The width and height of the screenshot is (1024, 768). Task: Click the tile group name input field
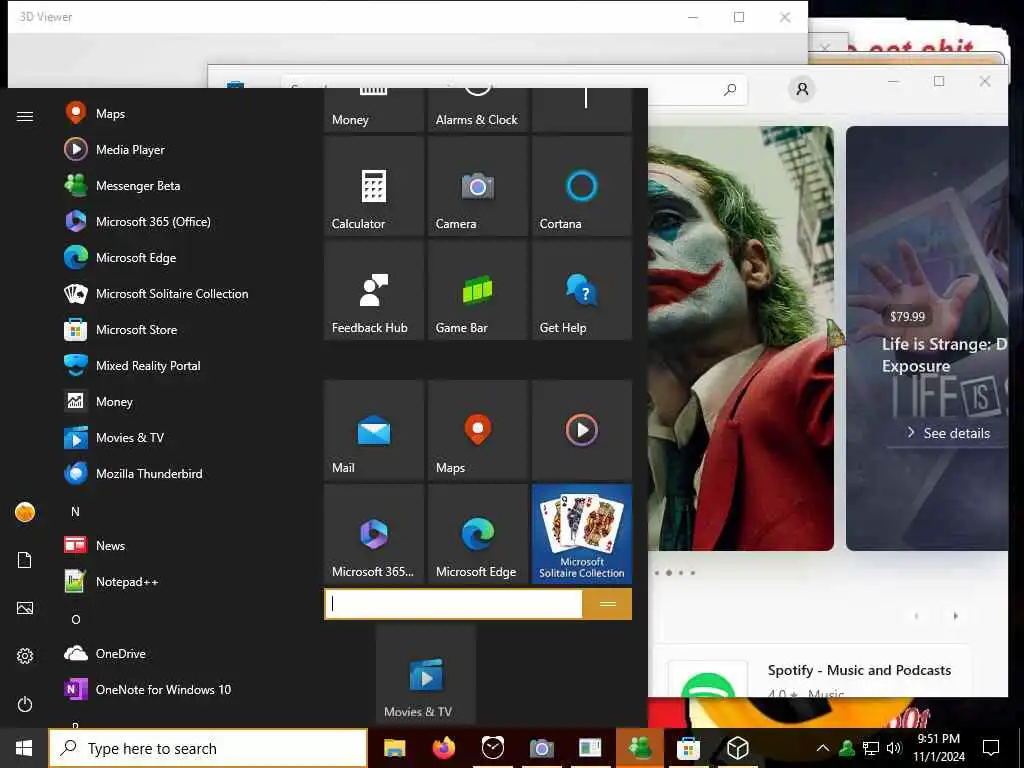(x=453, y=604)
